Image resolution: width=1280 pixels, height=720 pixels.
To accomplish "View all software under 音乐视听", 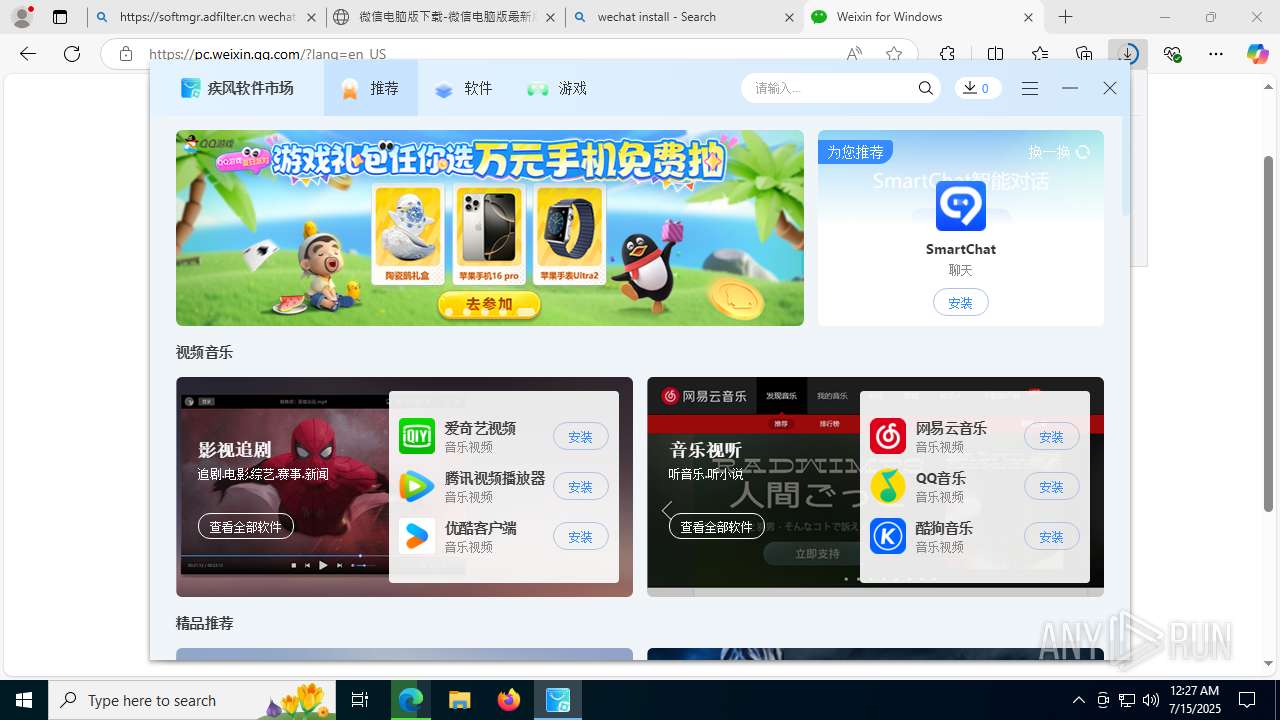I will click(717, 526).
